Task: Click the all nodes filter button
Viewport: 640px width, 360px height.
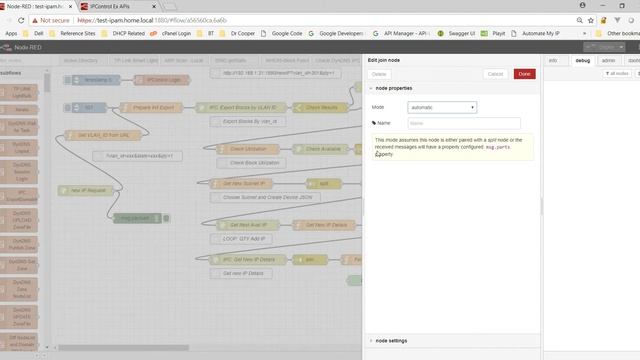Action: (x=617, y=73)
